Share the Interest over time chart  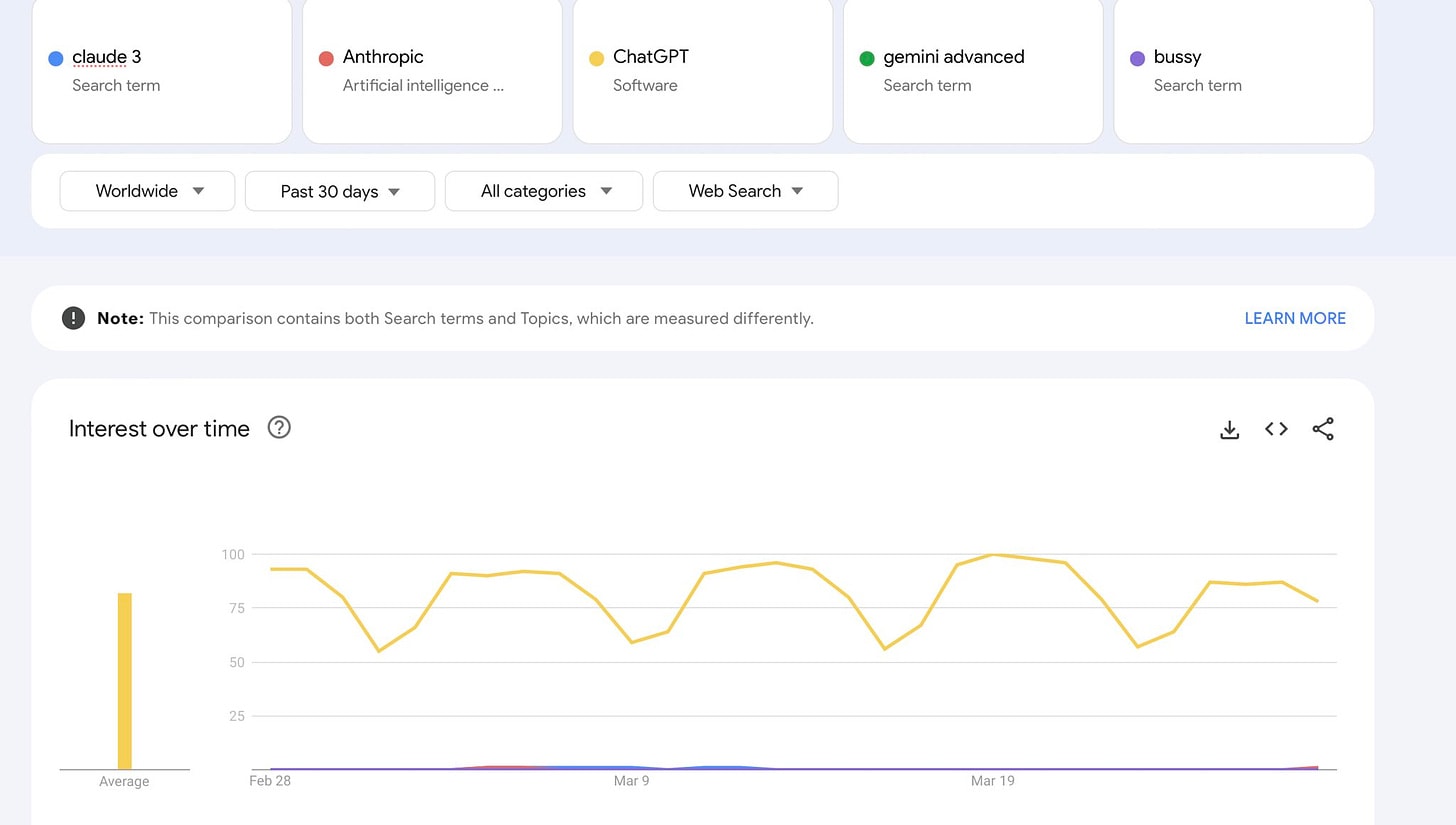coord(1322,429)
